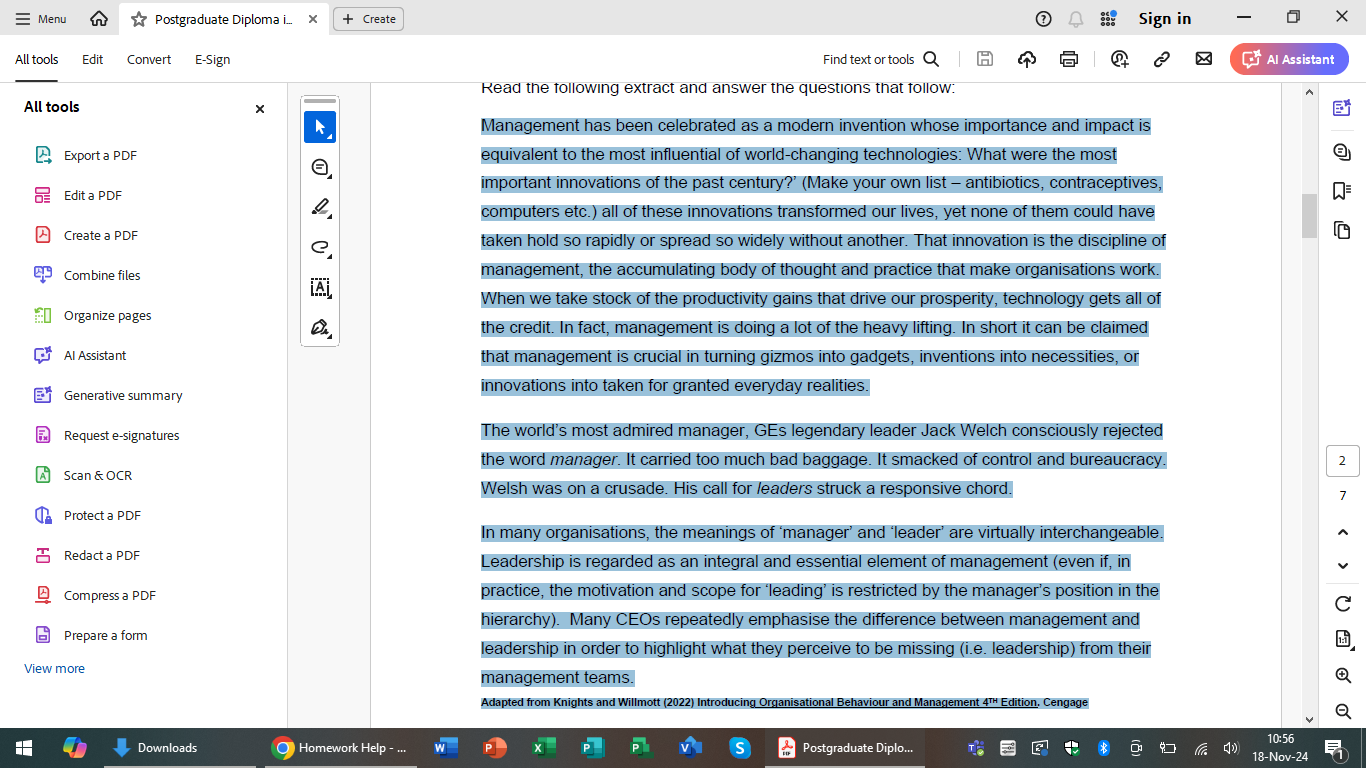
Task: Click the Create new tab button
Action: pos(368,19)
